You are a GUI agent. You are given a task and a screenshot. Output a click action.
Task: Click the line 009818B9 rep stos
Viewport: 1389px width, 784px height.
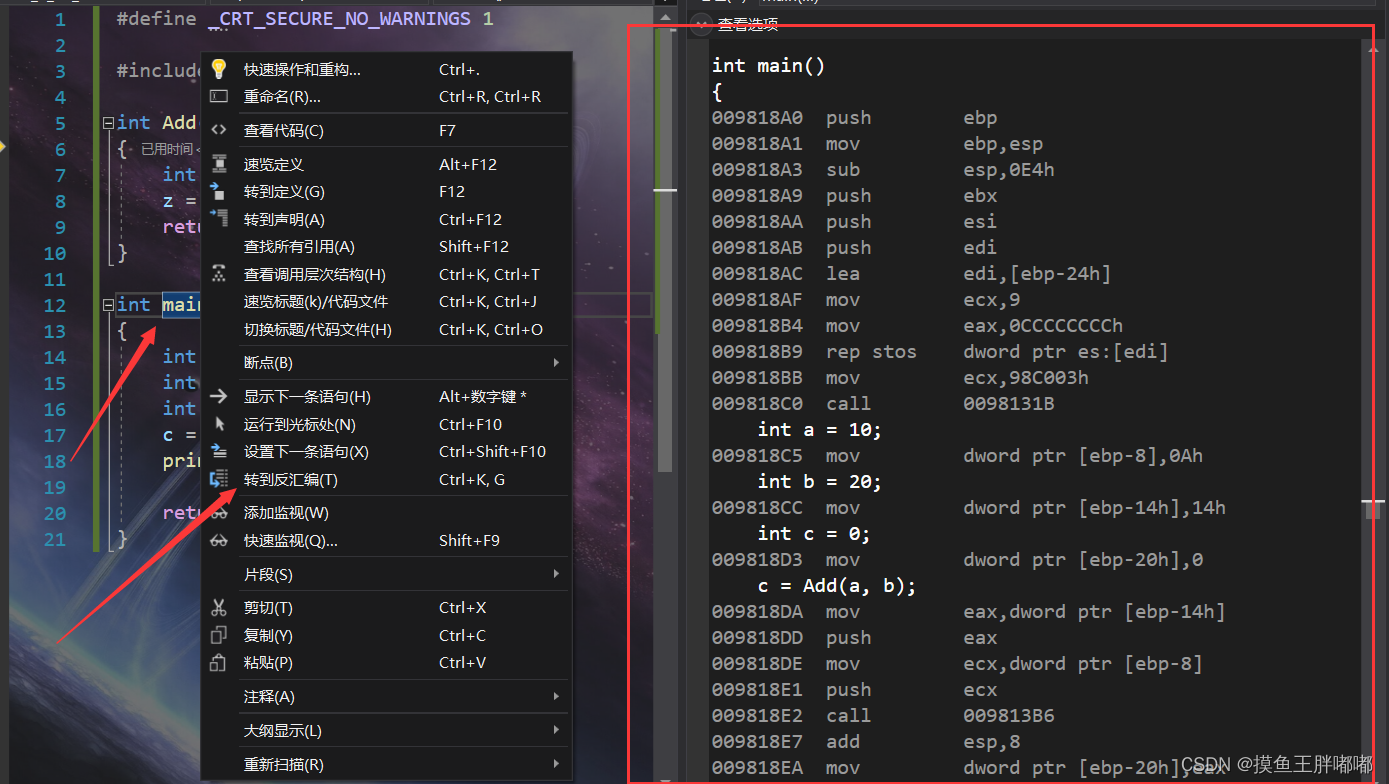click(x=940, y=352)
